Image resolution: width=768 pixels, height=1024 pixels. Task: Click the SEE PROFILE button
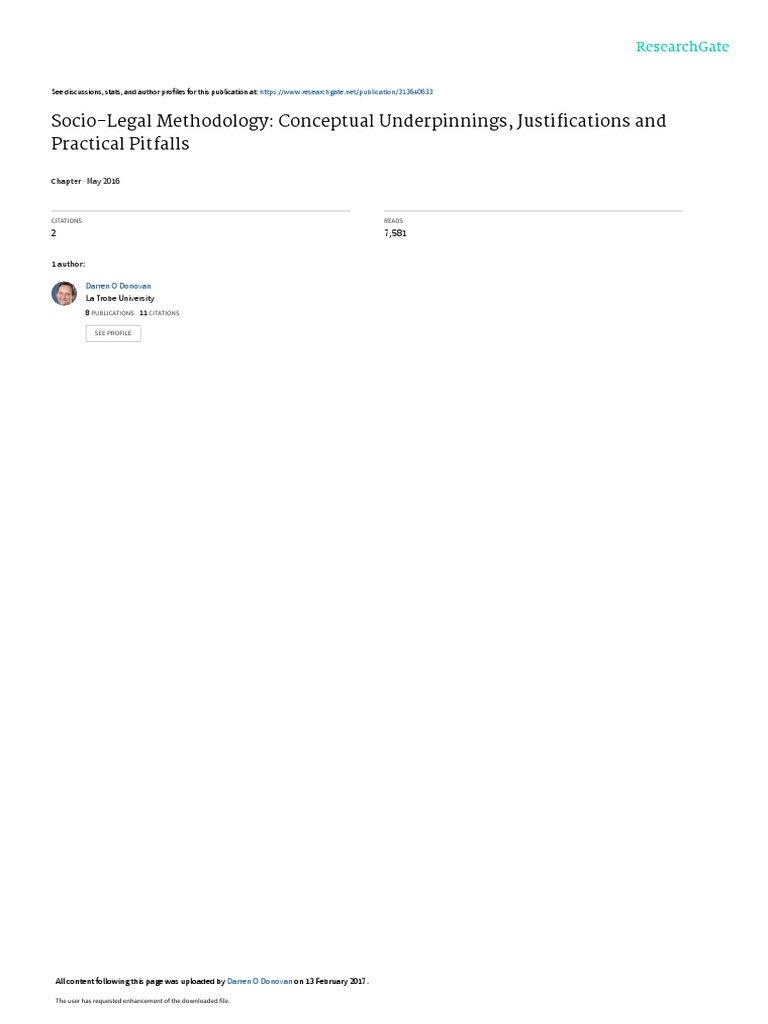(113, 333)
